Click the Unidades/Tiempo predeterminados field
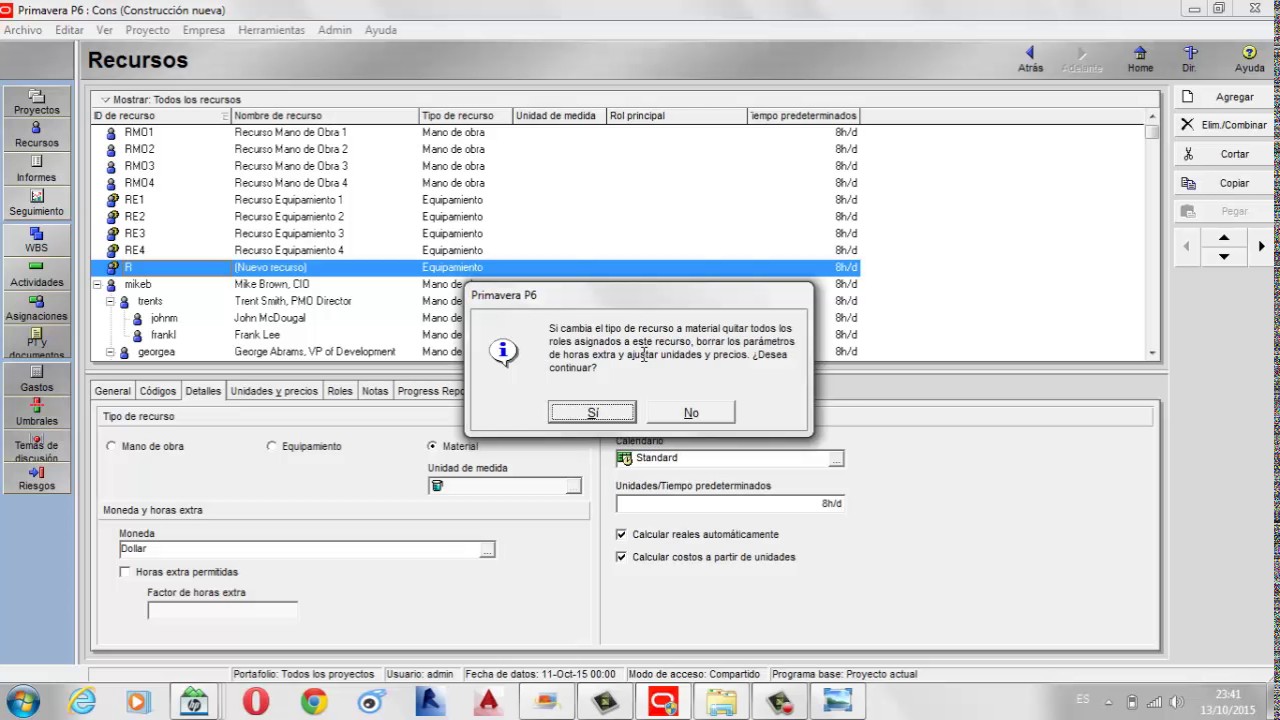The height and width of the screenshot is (720, 1280). coord(730,504)
